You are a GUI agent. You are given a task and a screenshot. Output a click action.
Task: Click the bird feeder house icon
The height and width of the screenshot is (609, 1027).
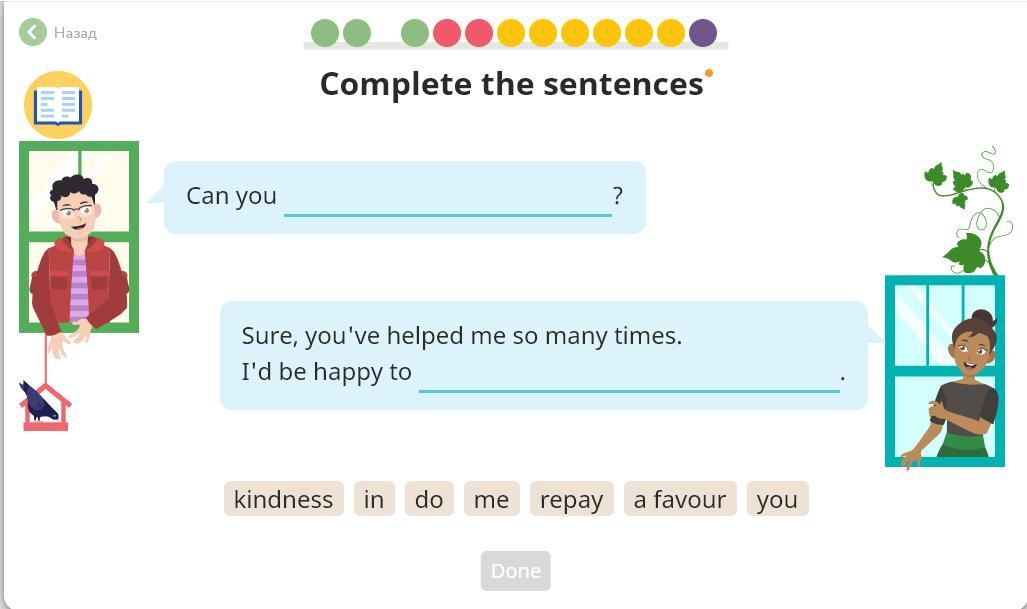tap(45, 406)
